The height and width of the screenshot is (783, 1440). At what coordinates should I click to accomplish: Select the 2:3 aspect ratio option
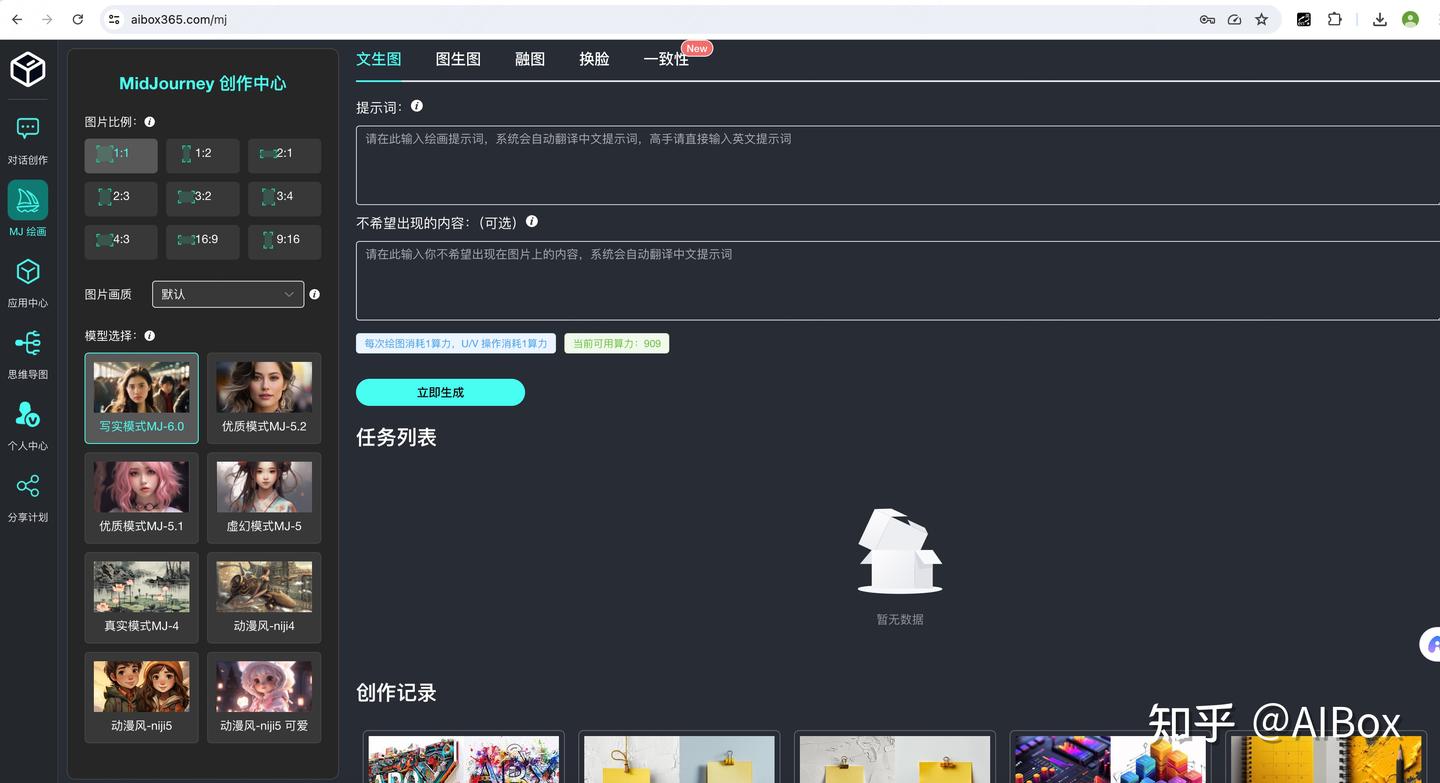point(120,198)
